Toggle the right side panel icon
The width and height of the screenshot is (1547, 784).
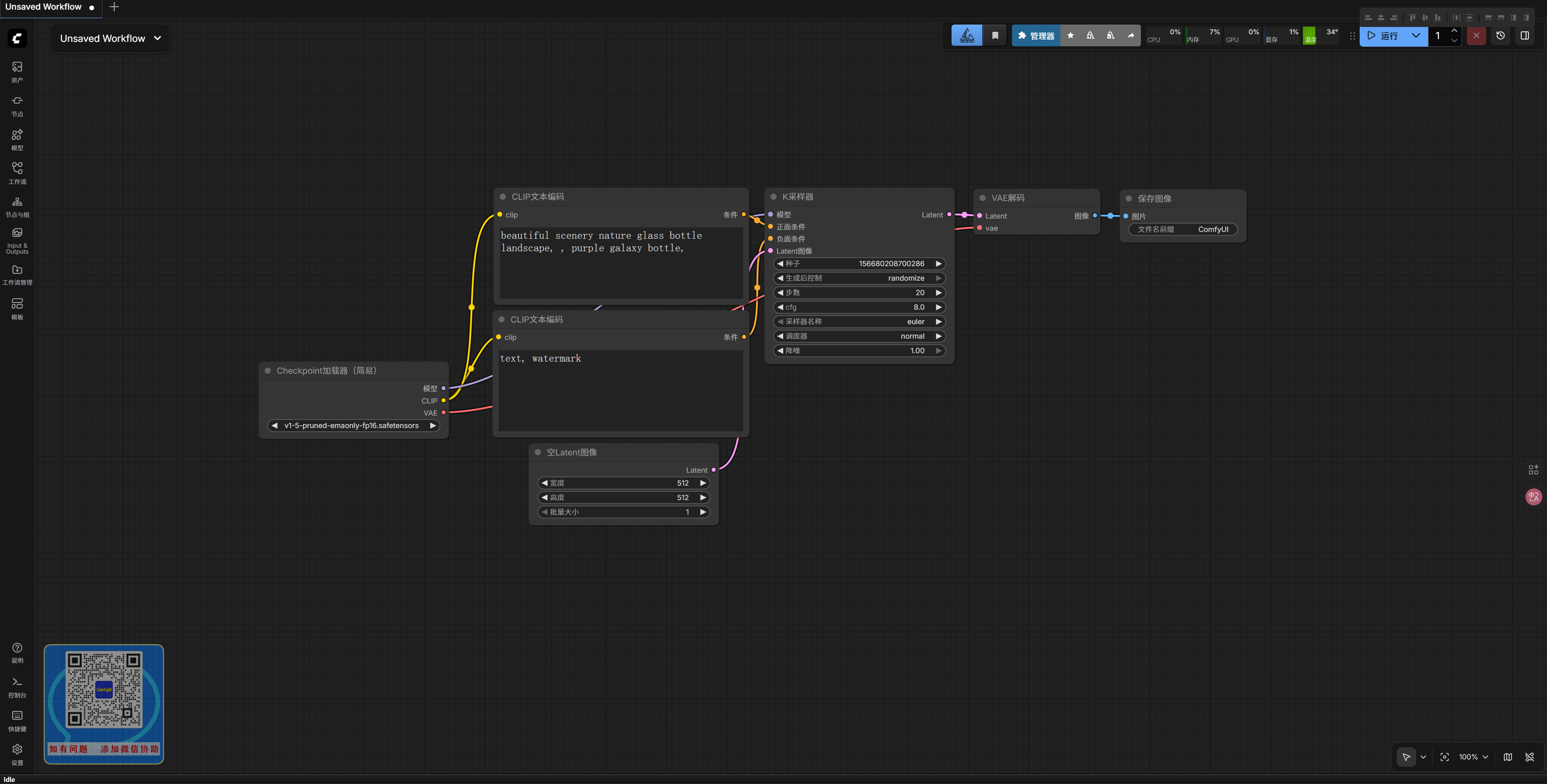1524,35
